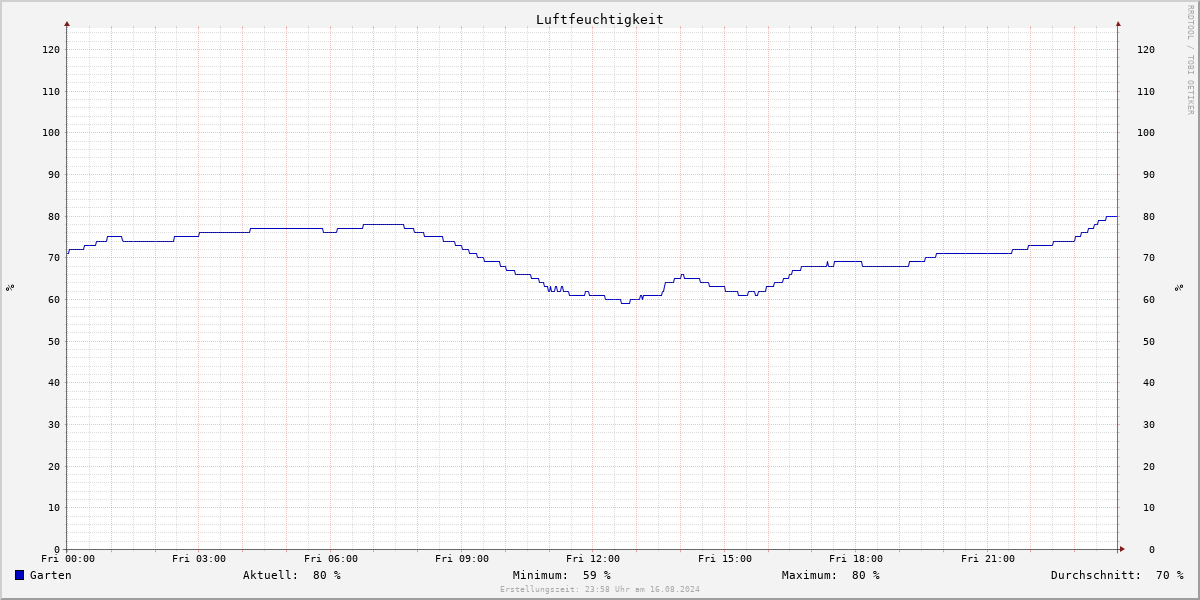Select the Durchschnitt: 70 % value
Image resolution: width=1200 pixels, height=600 pixels.
pos(1117,575)
